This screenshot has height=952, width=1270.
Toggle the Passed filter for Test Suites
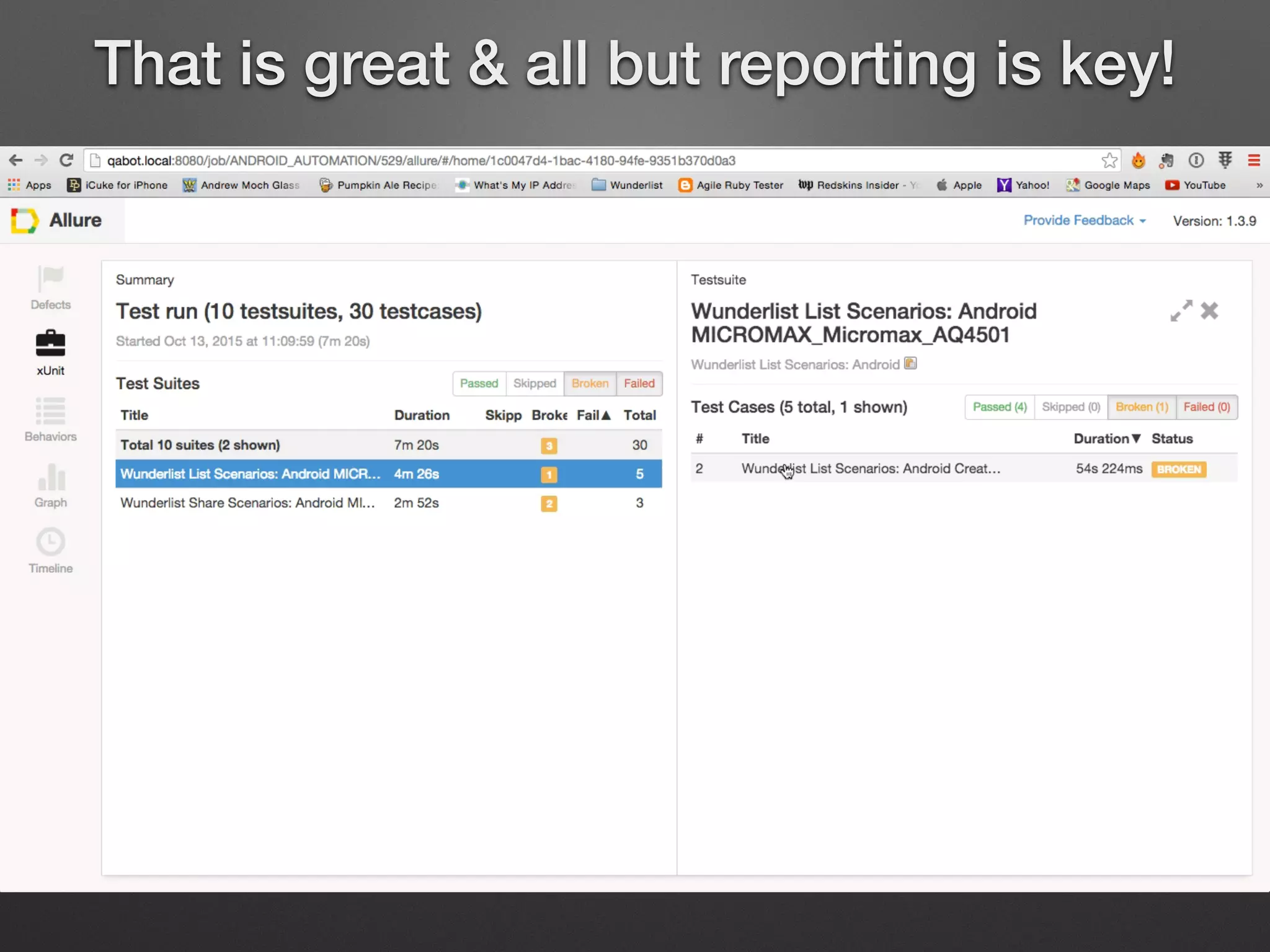tap(479, 384)
